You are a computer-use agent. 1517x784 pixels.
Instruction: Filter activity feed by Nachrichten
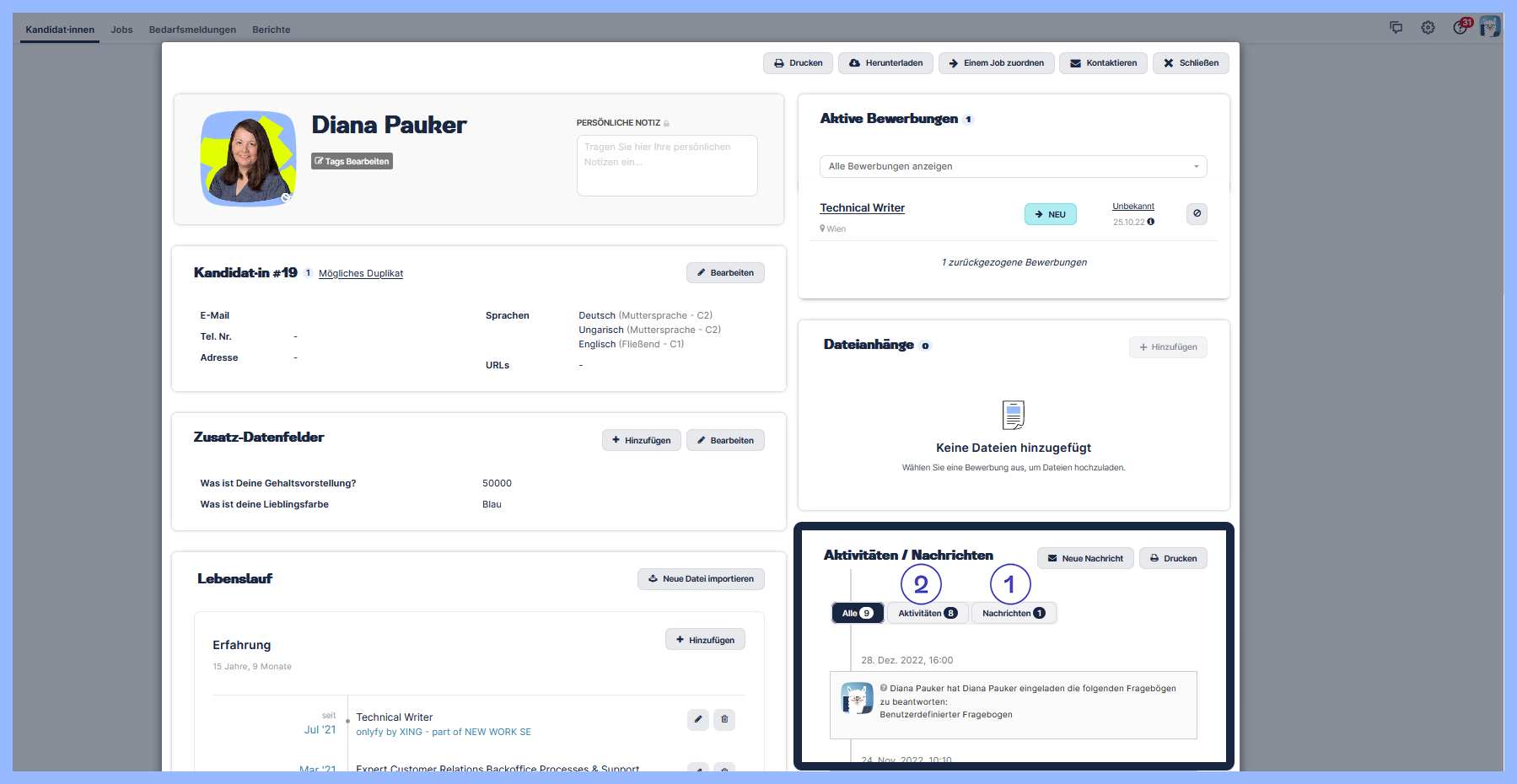click(x=1013, y=614)
